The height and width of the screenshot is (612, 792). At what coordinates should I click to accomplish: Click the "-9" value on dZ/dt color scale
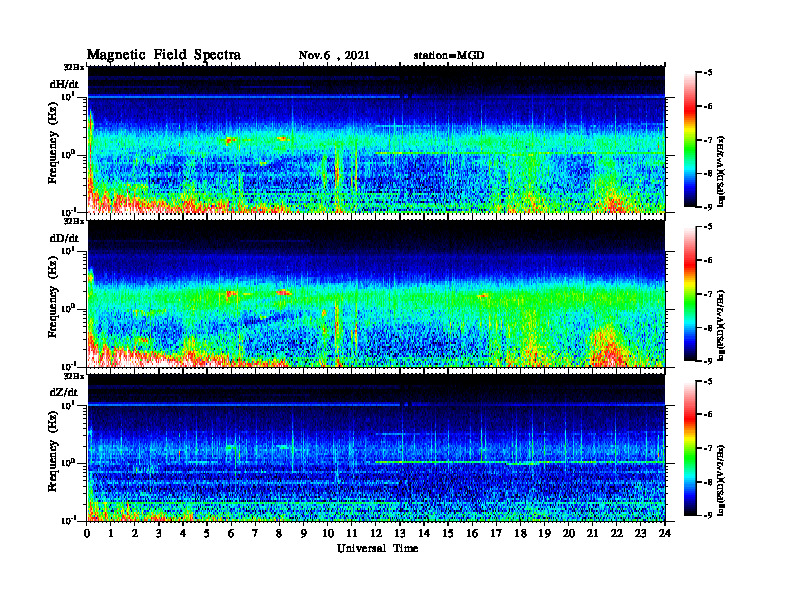tap(707, 516)
